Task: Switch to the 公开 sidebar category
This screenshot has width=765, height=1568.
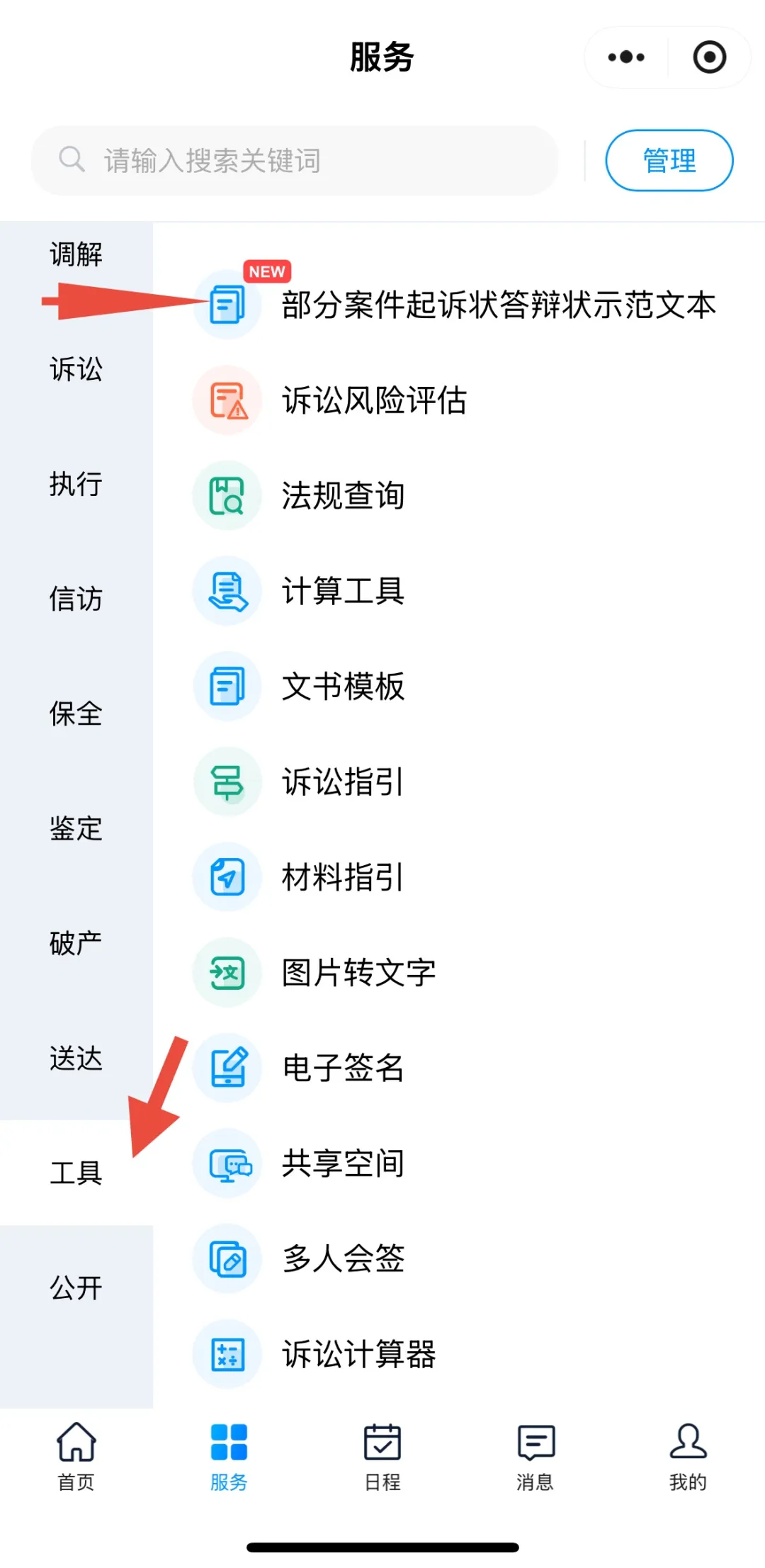Action: coord(76,1287)
